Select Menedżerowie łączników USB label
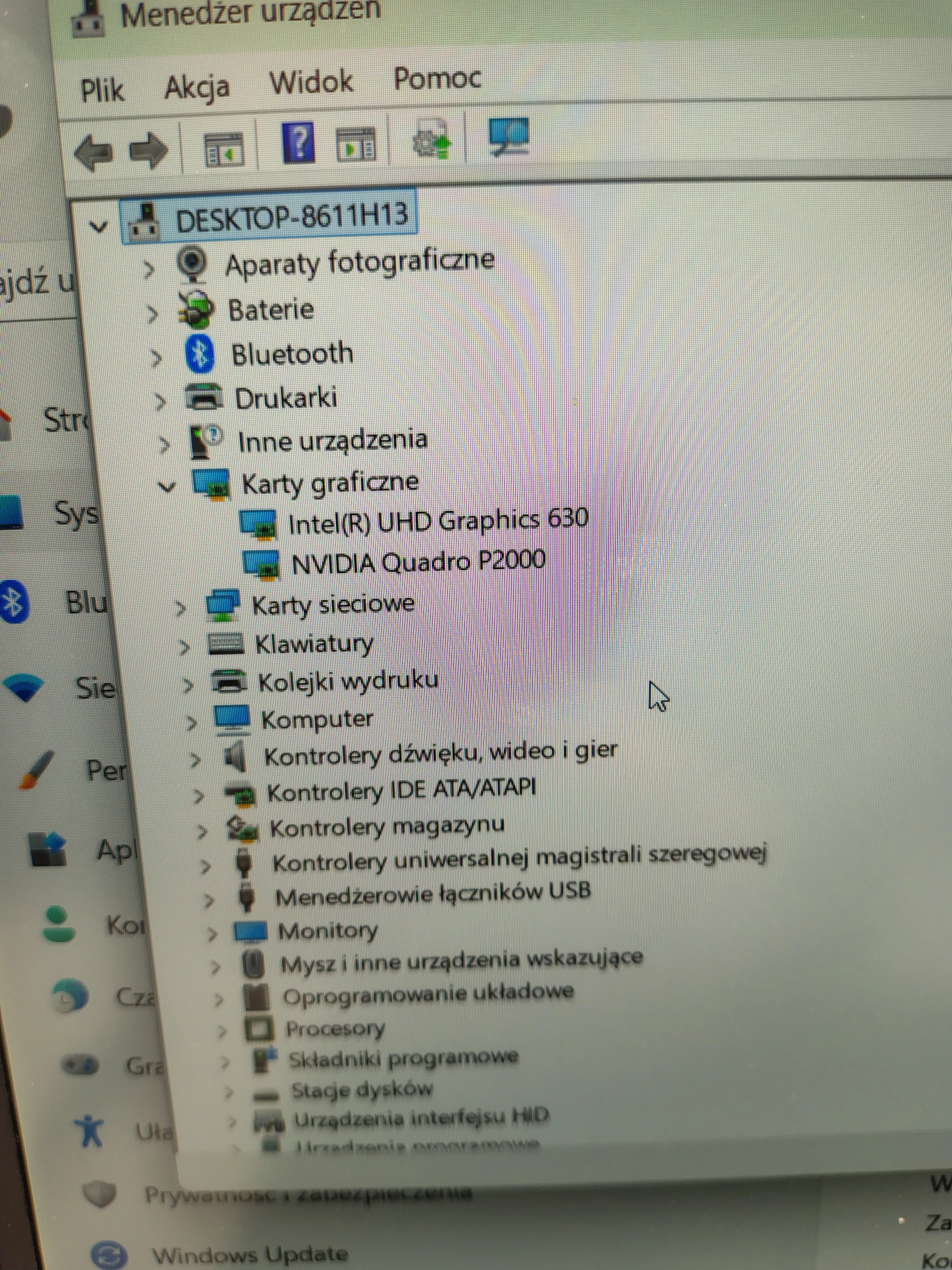Screen dimensions: 952x1270 click(x=433, y=893)
